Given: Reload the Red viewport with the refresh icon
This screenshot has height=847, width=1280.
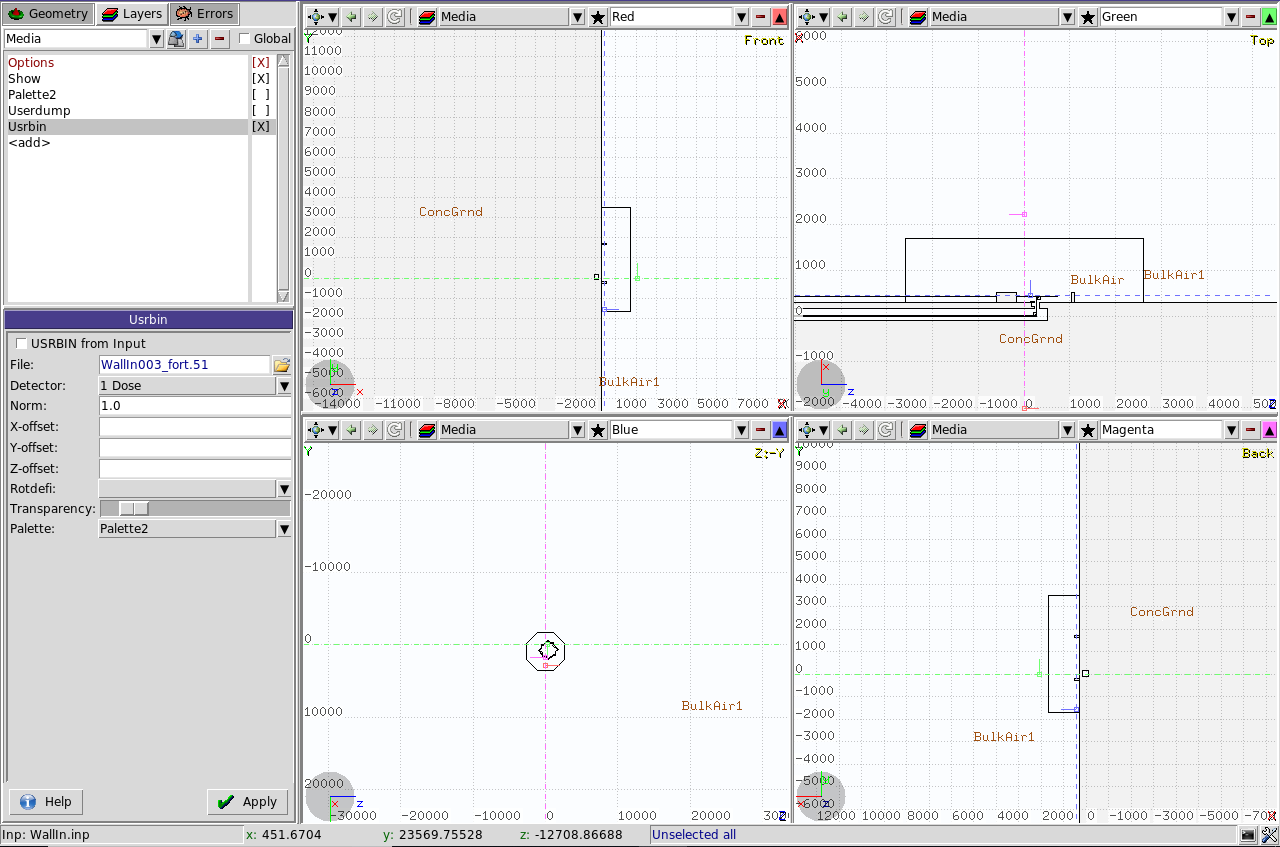Looking at the screenshot, I should pyautogui.click(x=395, y=17).
